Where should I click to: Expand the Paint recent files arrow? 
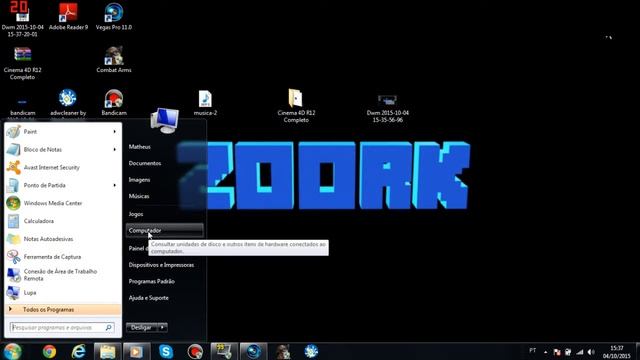(115, 131)
